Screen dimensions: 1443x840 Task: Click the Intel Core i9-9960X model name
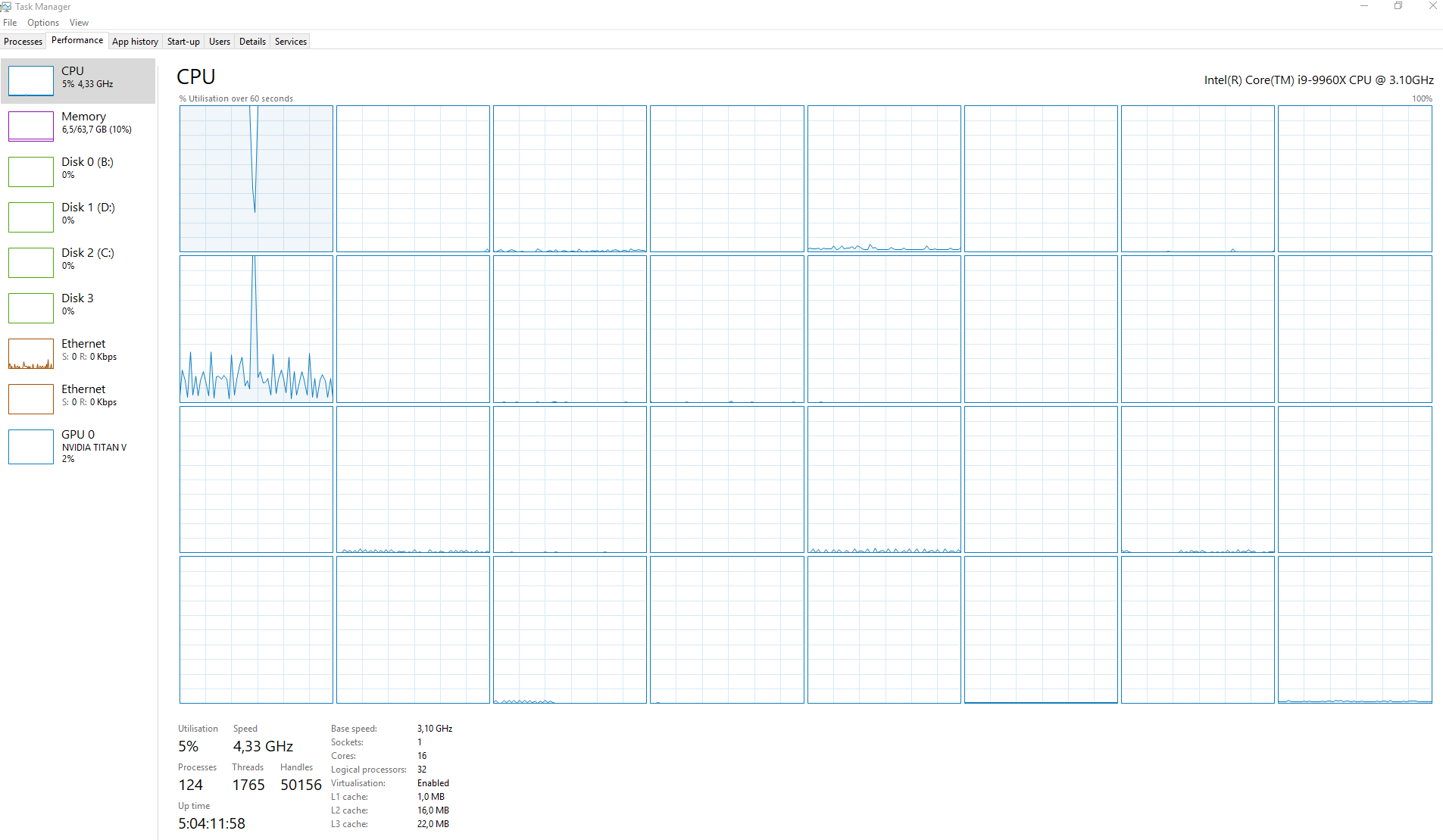tap(1319, 80)
